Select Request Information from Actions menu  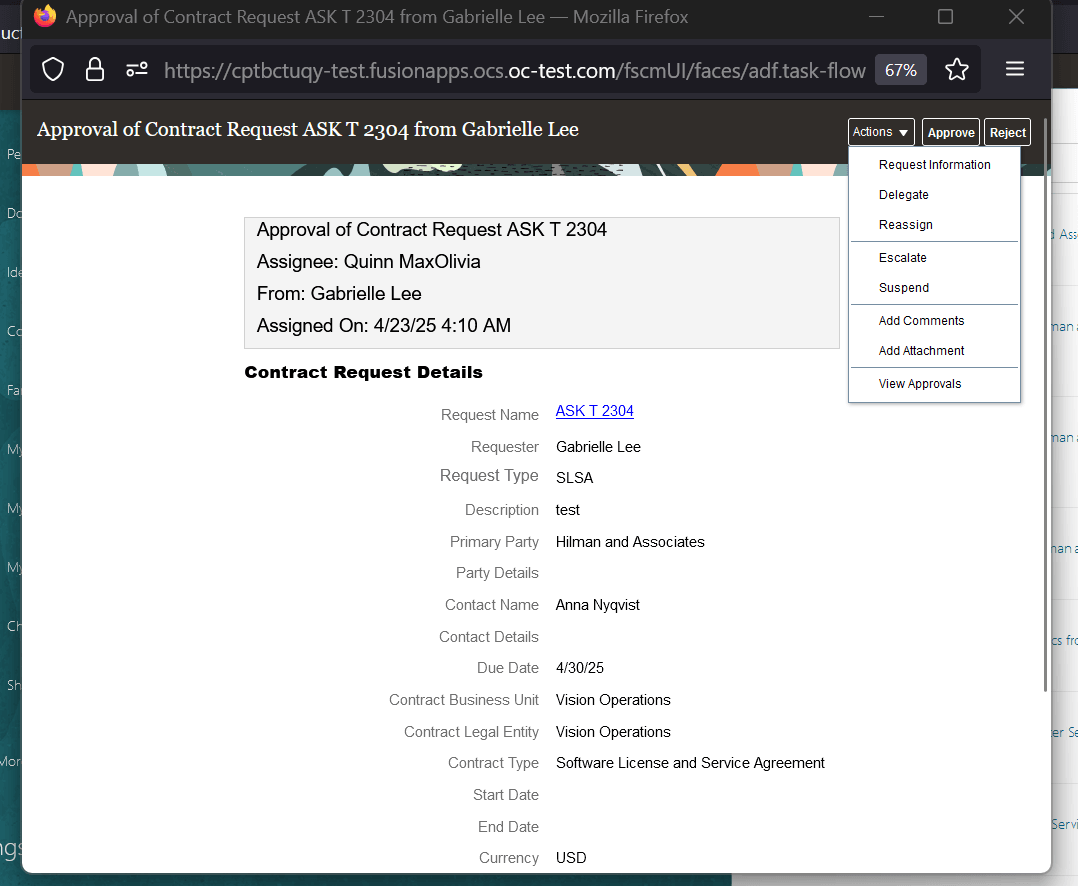pyautogui.click(x=934, y=164)
